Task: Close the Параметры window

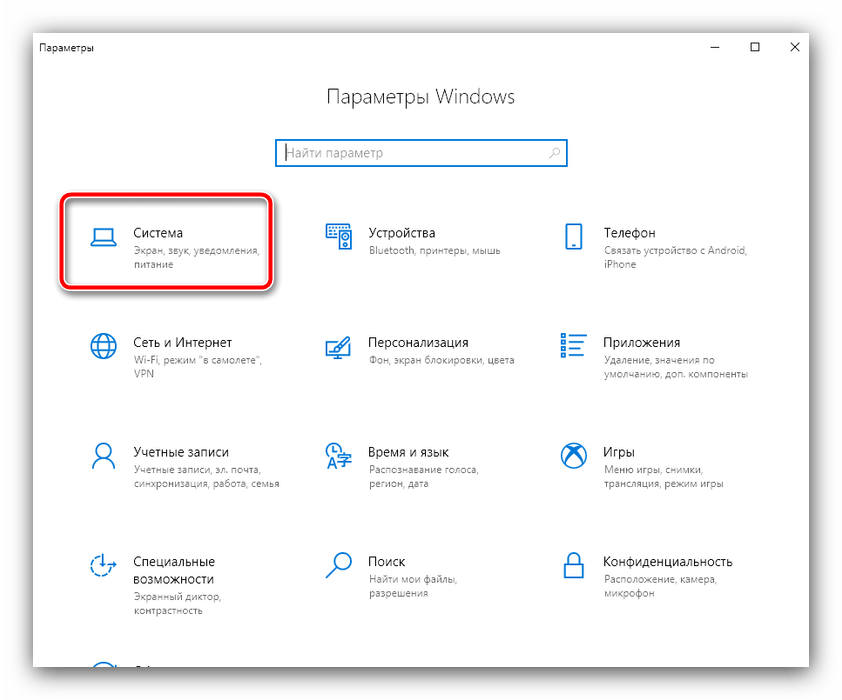Action: tap(795, 47)
